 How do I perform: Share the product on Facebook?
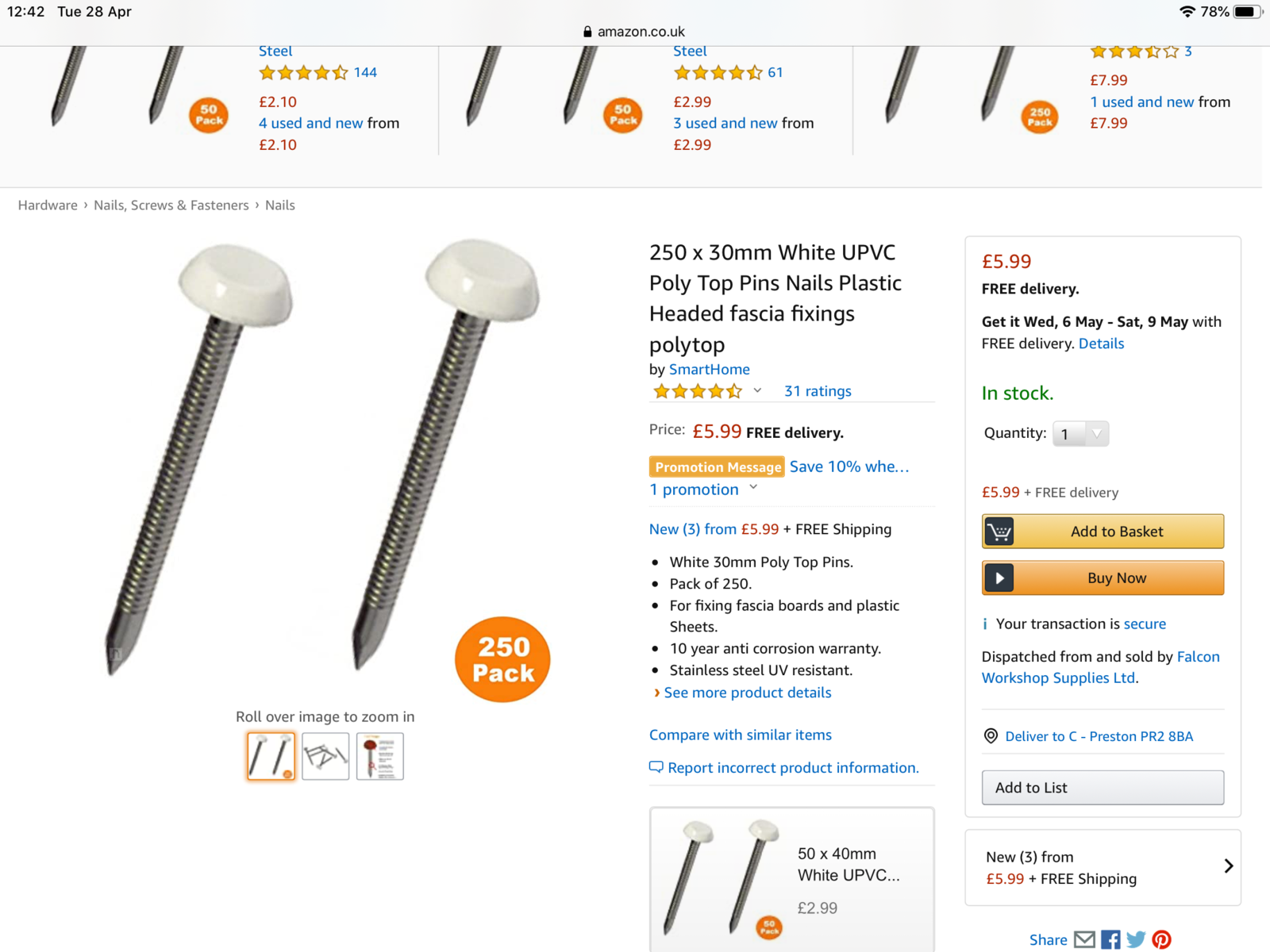coord(1110,940)
